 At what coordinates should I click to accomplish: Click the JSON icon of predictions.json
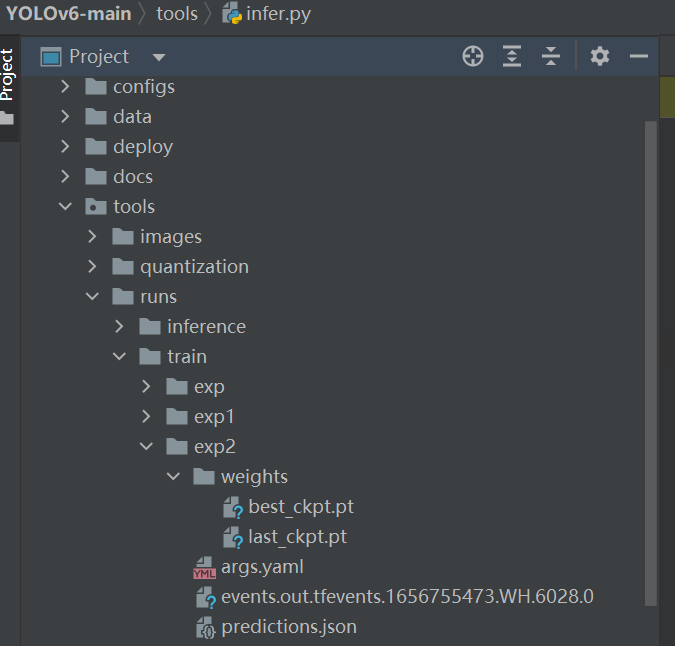coord(205,627)
